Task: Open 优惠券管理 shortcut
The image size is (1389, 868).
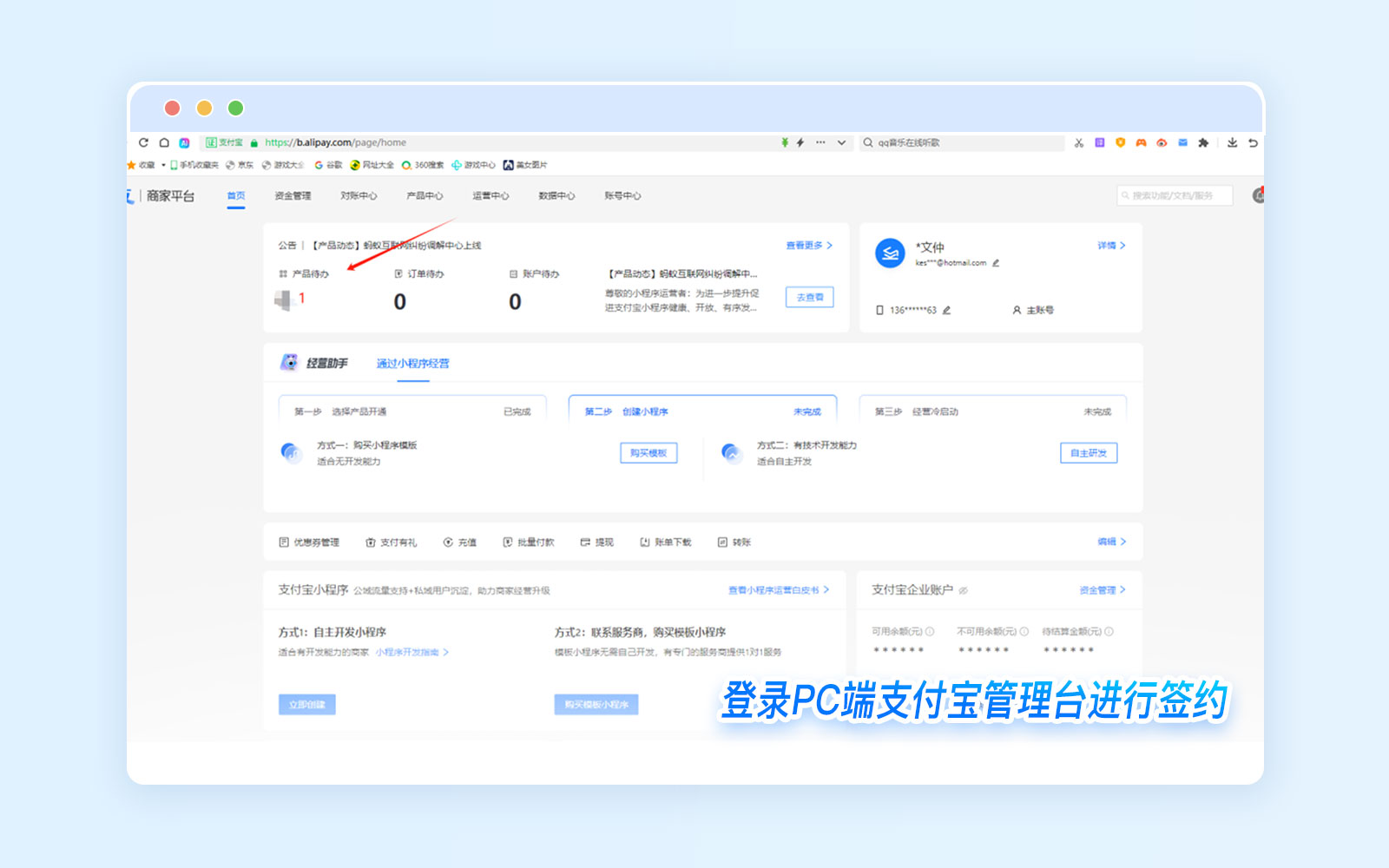Action: 309,542
